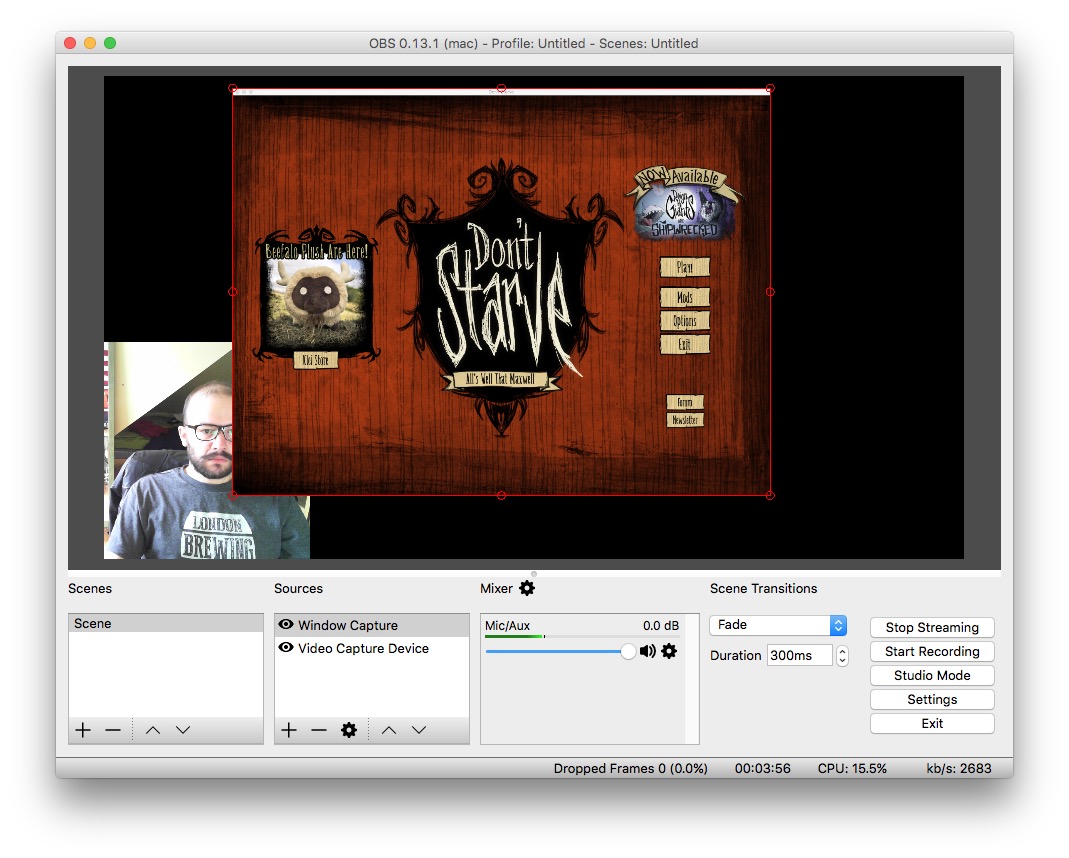The width and height of the screenshot is (1069, 858).
Task: Click the Exit button
Action: click(x=932, y=723)
